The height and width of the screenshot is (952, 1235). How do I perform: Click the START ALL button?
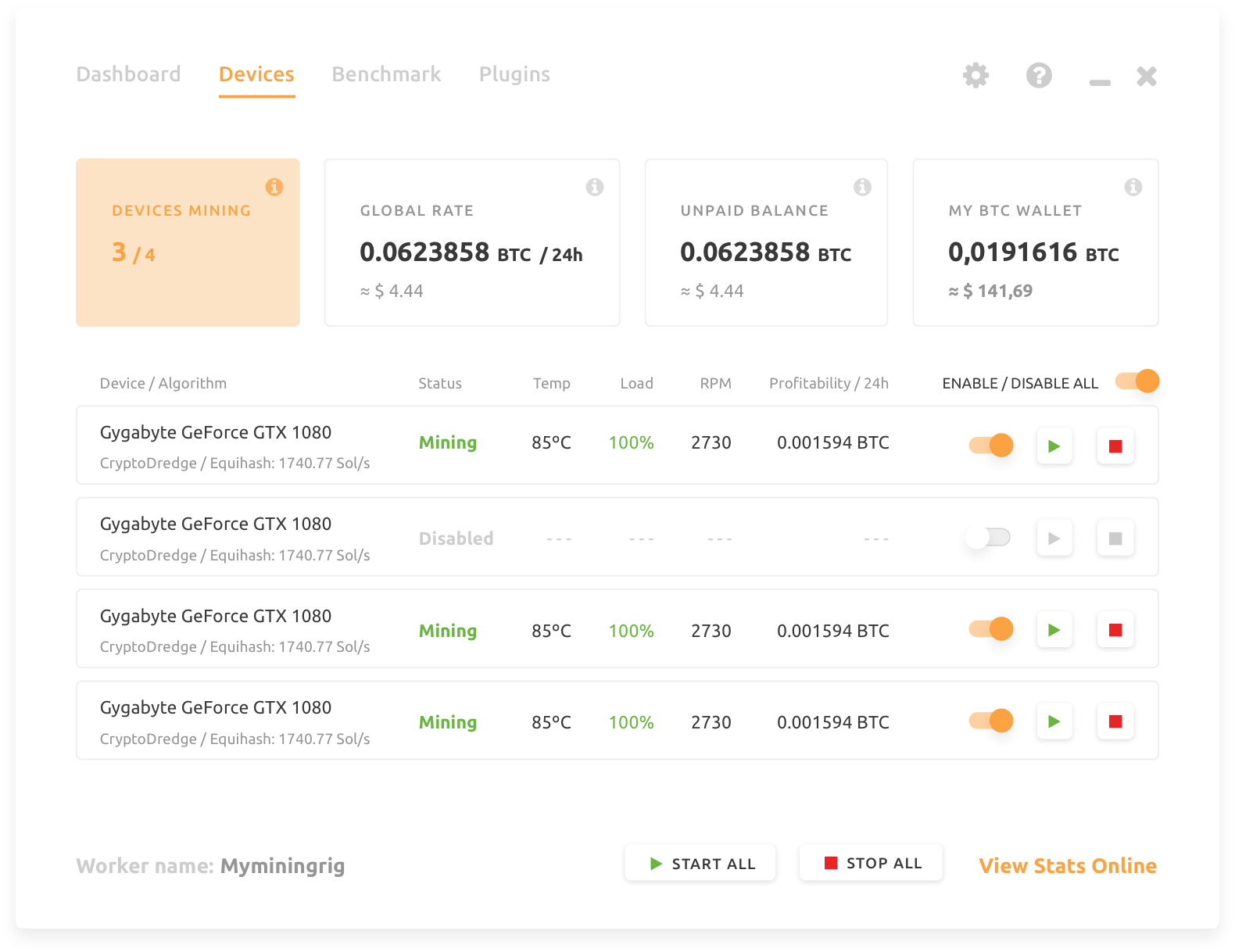tap(700, 863)
